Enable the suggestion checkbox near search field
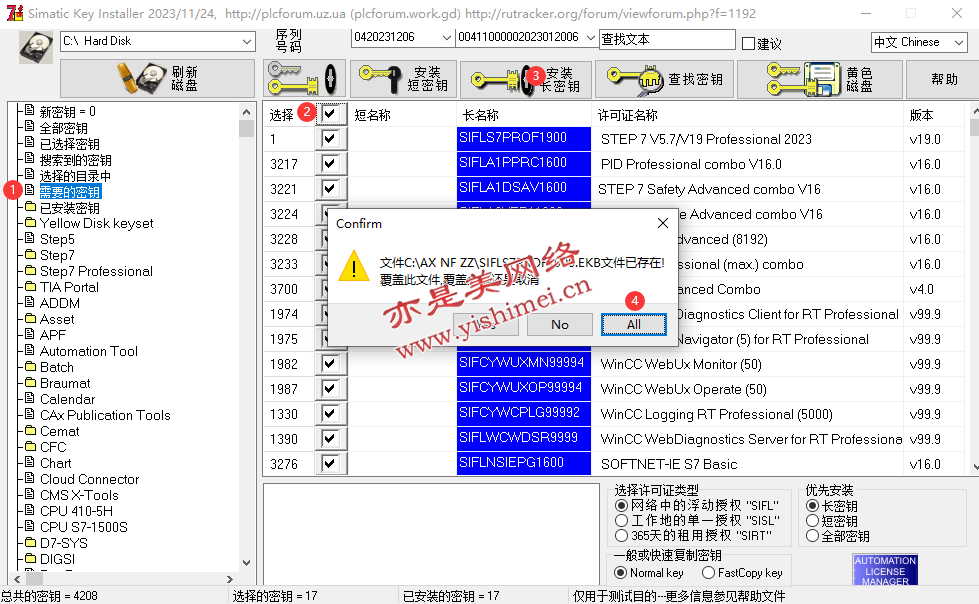This screenshot has height=604, width=979. coord(748,43)
